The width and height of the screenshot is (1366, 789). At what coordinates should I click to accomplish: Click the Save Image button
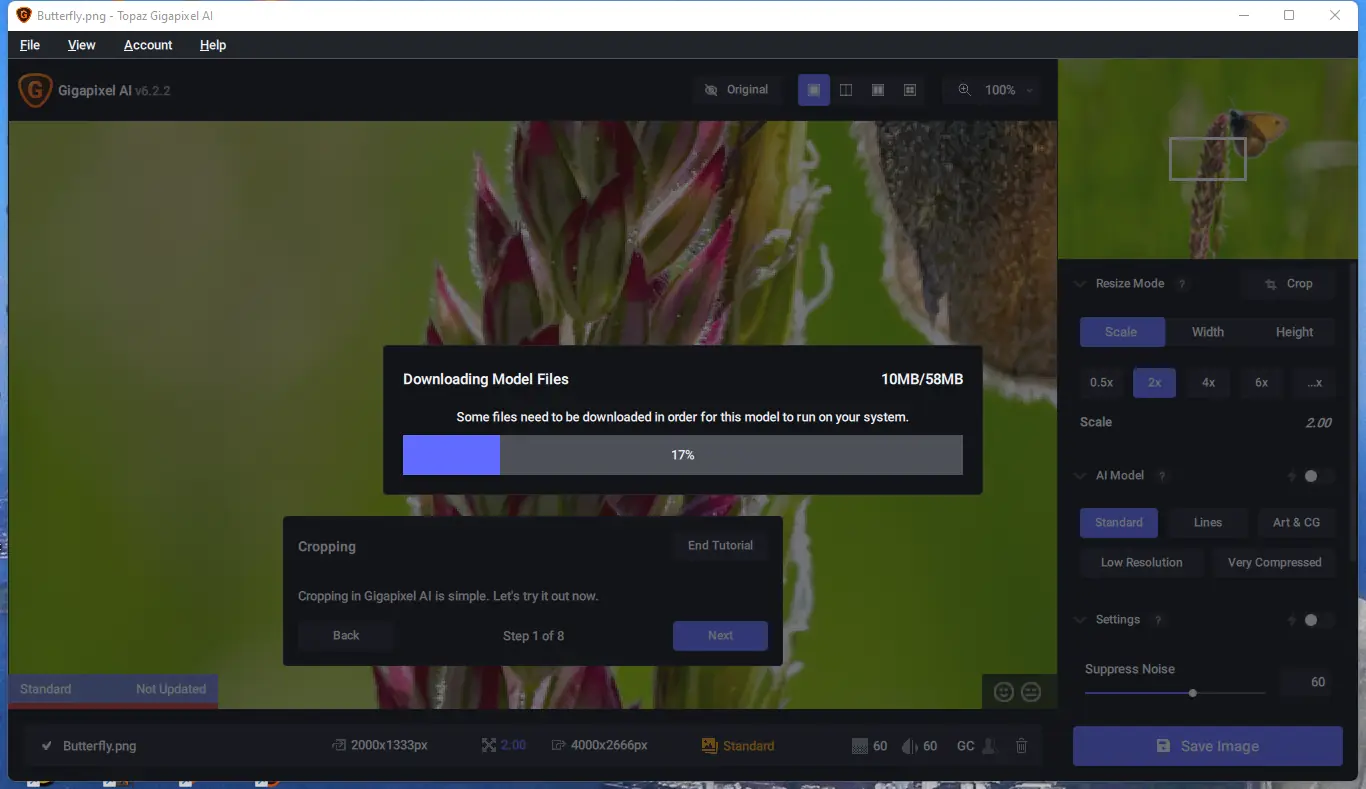(x=1207, y=746)
